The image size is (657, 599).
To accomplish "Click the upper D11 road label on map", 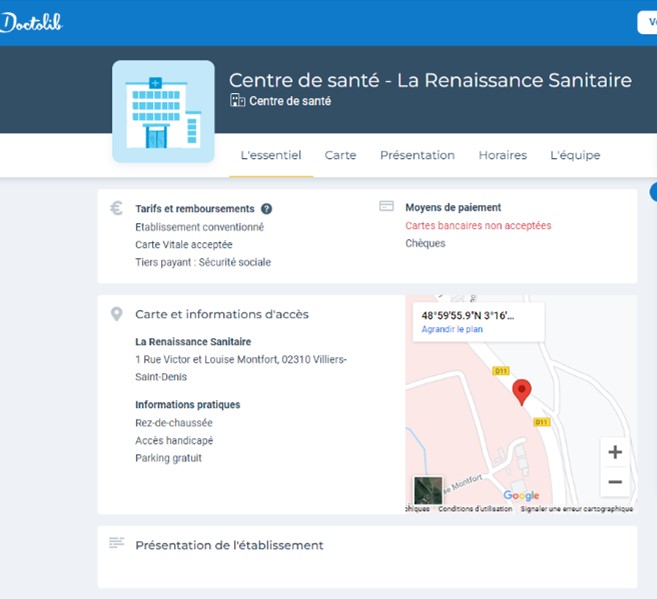I will coord(501,371).
